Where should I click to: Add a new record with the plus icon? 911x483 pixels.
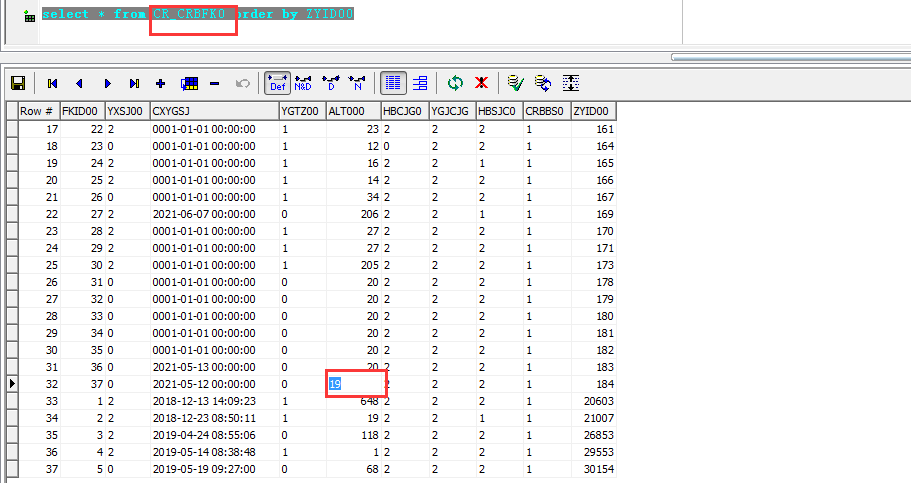click(161, 83)
